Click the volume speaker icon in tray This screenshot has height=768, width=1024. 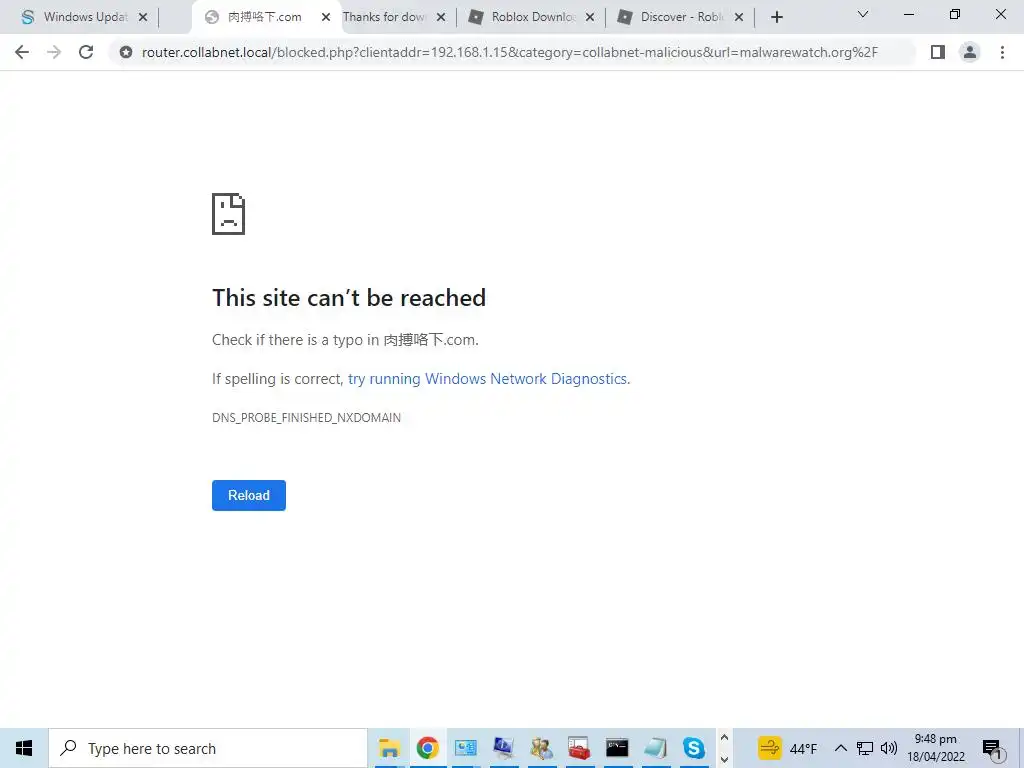(889, 748)
